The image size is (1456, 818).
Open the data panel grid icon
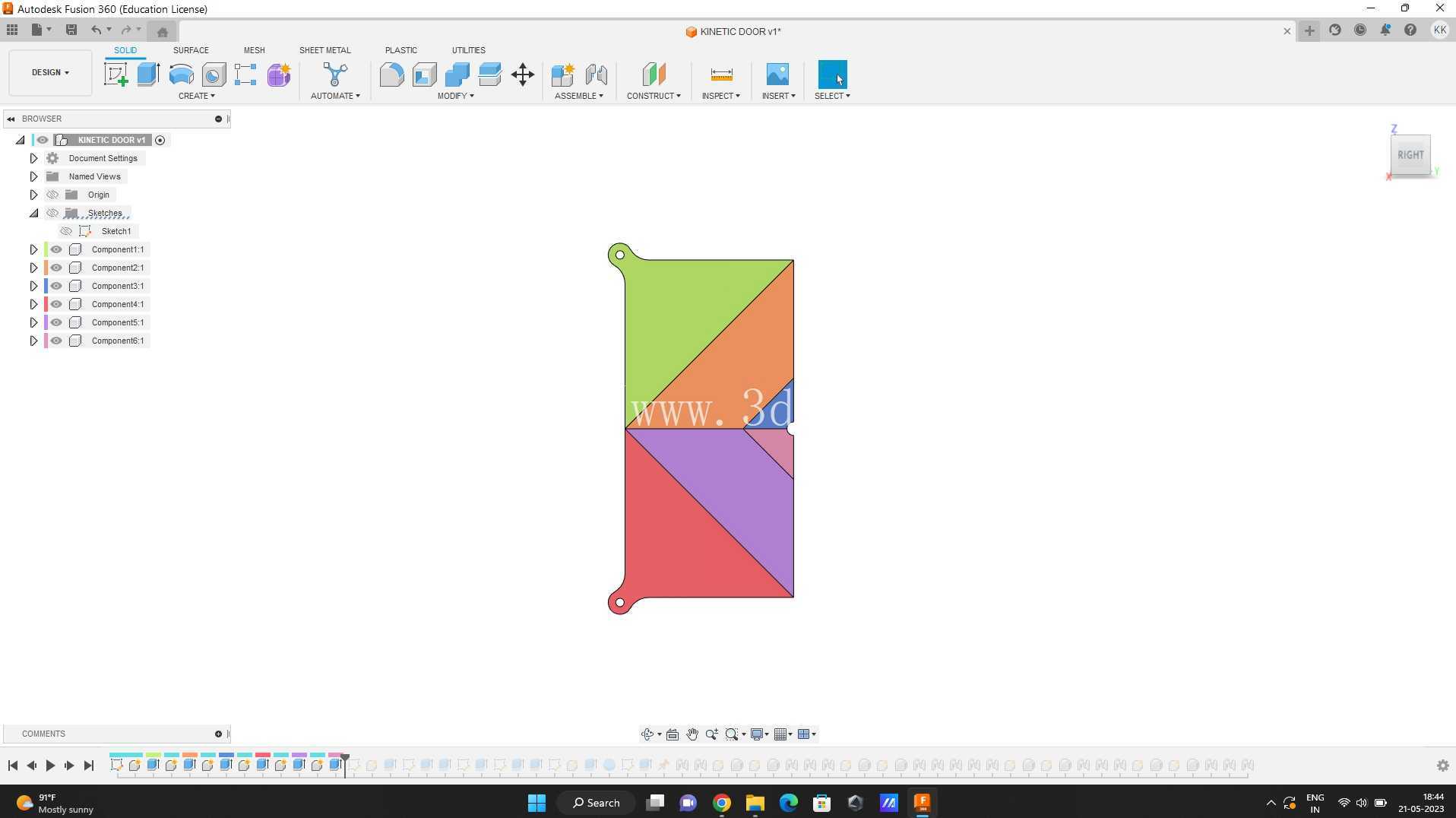(x=12, y=30)
